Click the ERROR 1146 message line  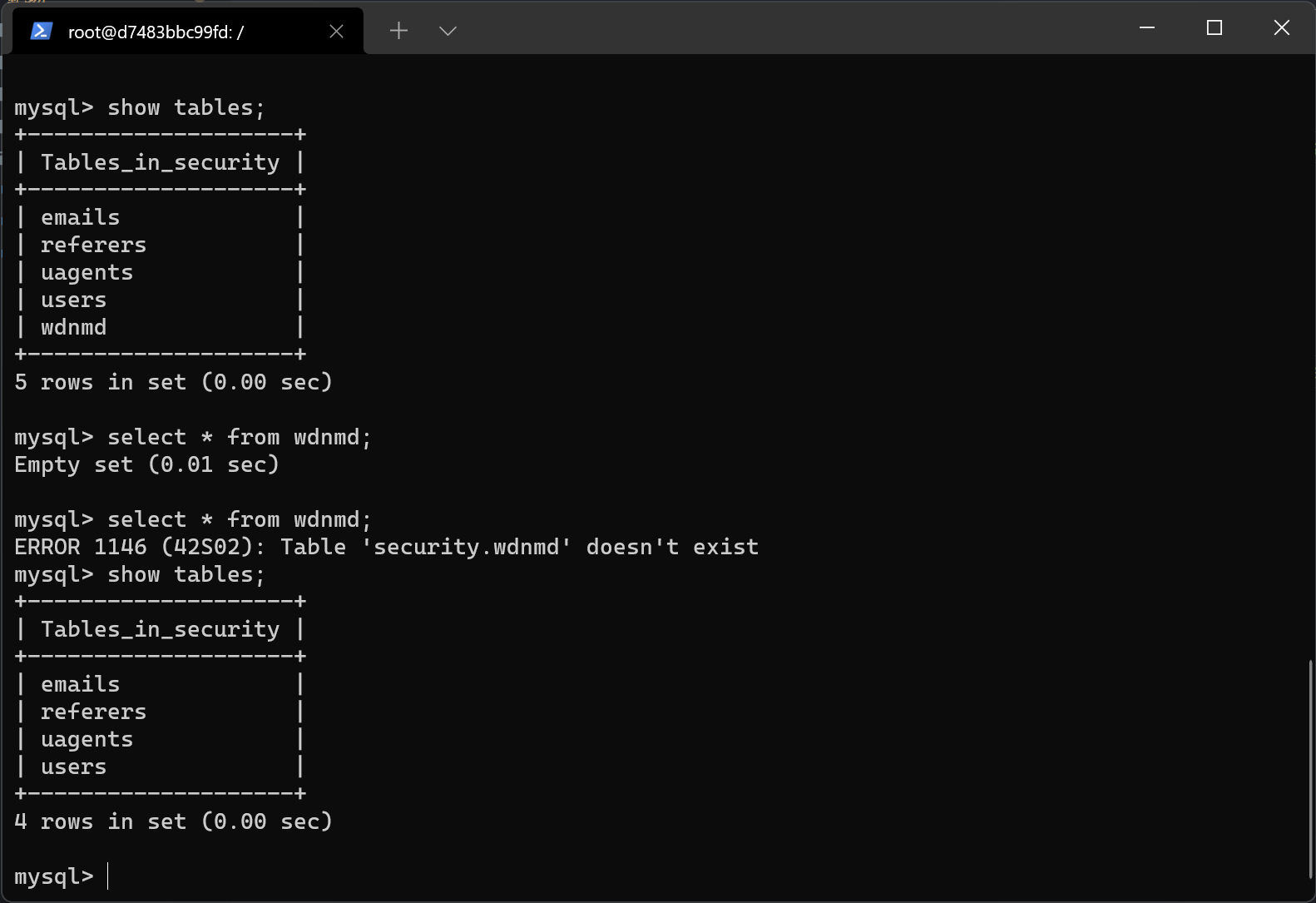pos(387,548)
